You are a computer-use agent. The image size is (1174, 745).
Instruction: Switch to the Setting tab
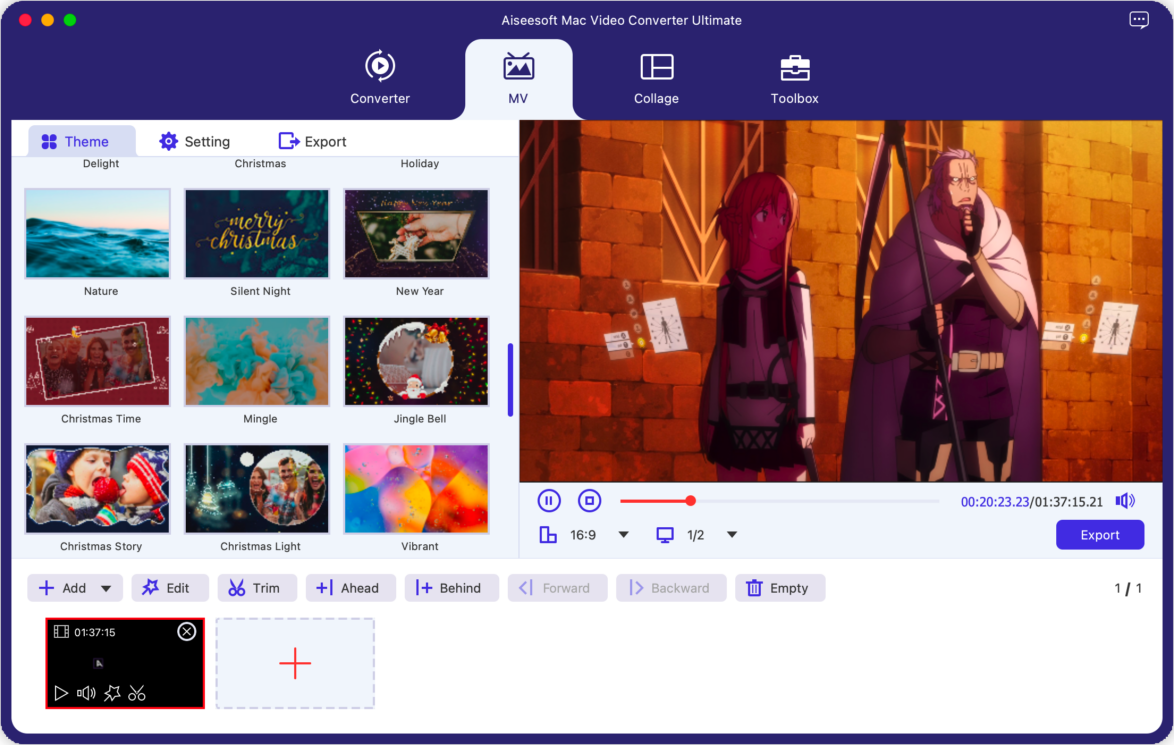click(195, 142)
